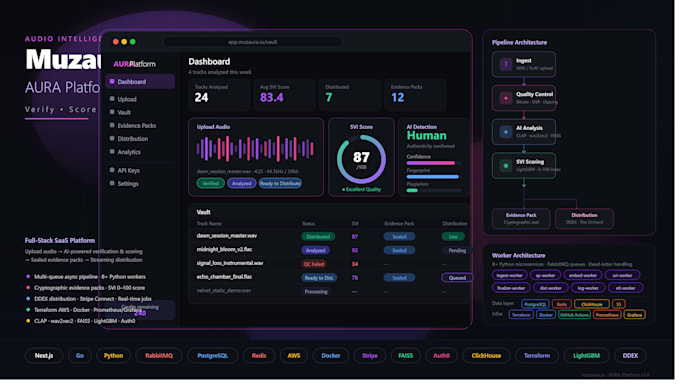The width and height of the screenshot is (680, 385).
Task: Click the Pending distribution badge
Action: click(x=457, y=251)
